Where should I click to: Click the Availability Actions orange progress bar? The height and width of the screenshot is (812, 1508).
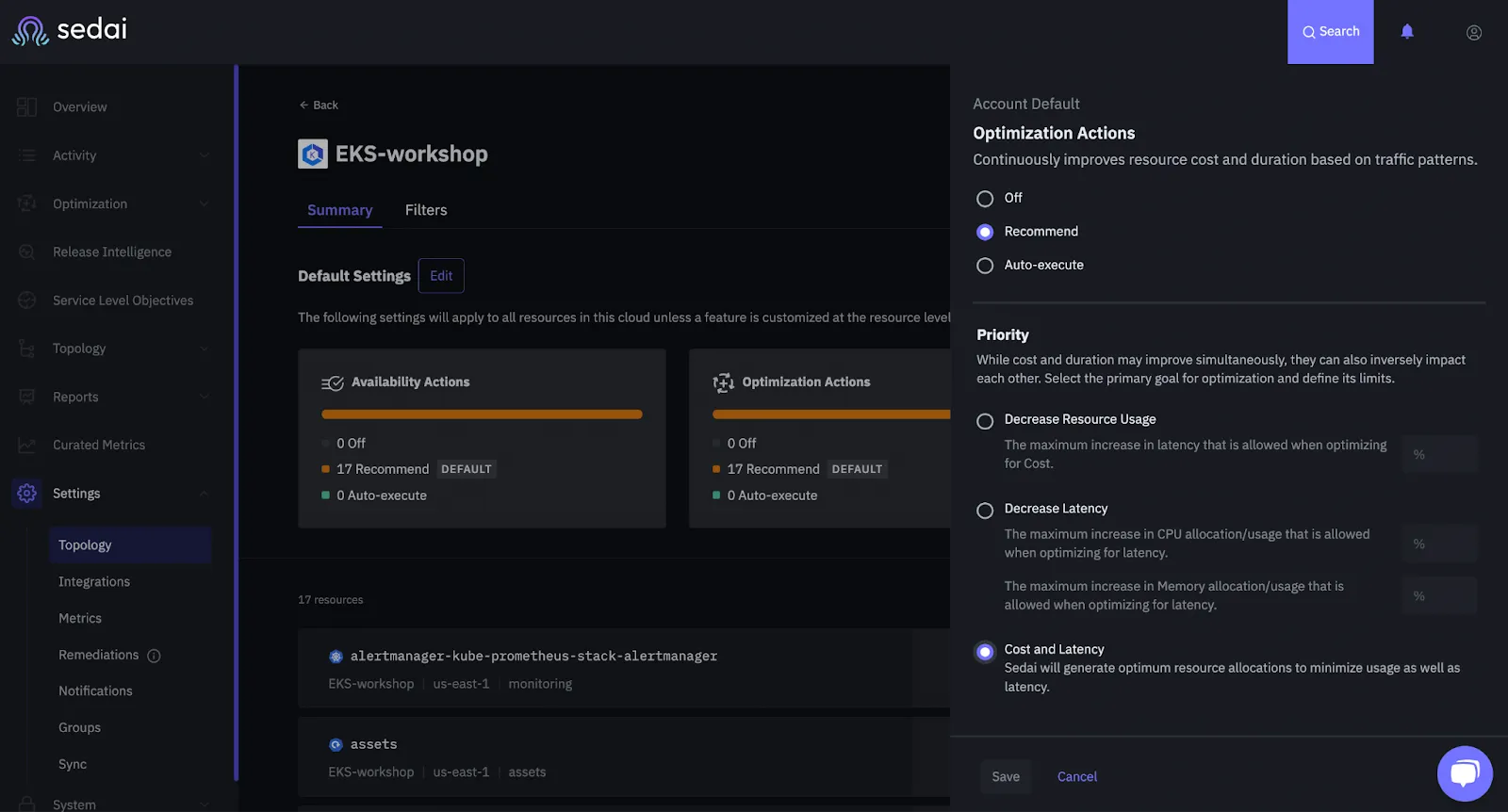[x=482, y=414]
